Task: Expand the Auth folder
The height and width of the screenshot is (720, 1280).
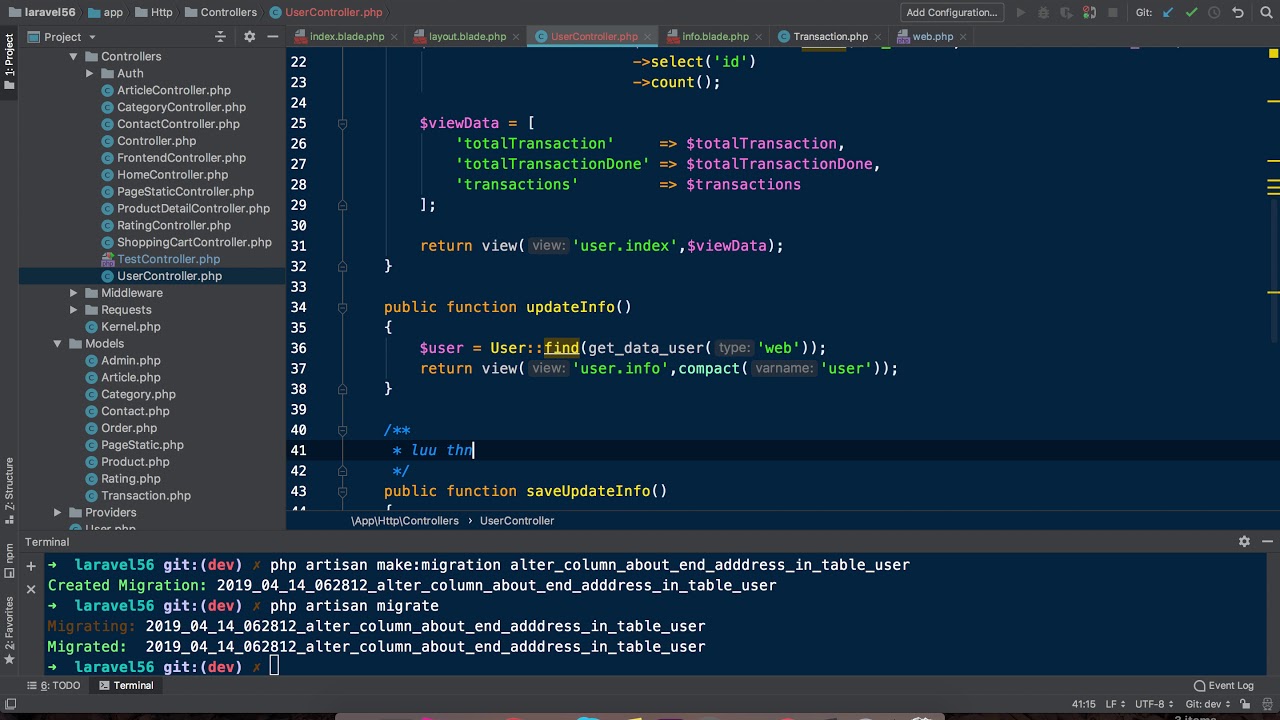Action: coord(89,74)
